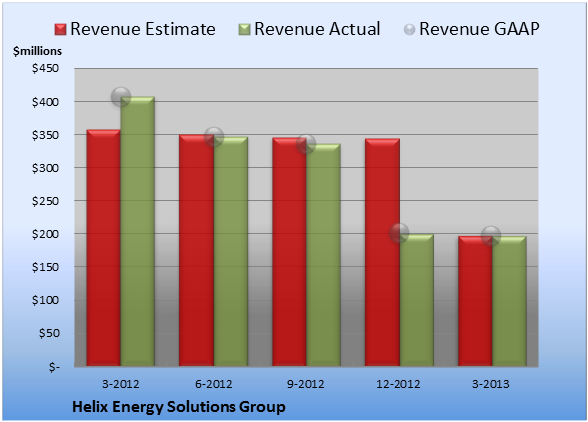Select the green 3-2013 actual bar

point(509,301)
